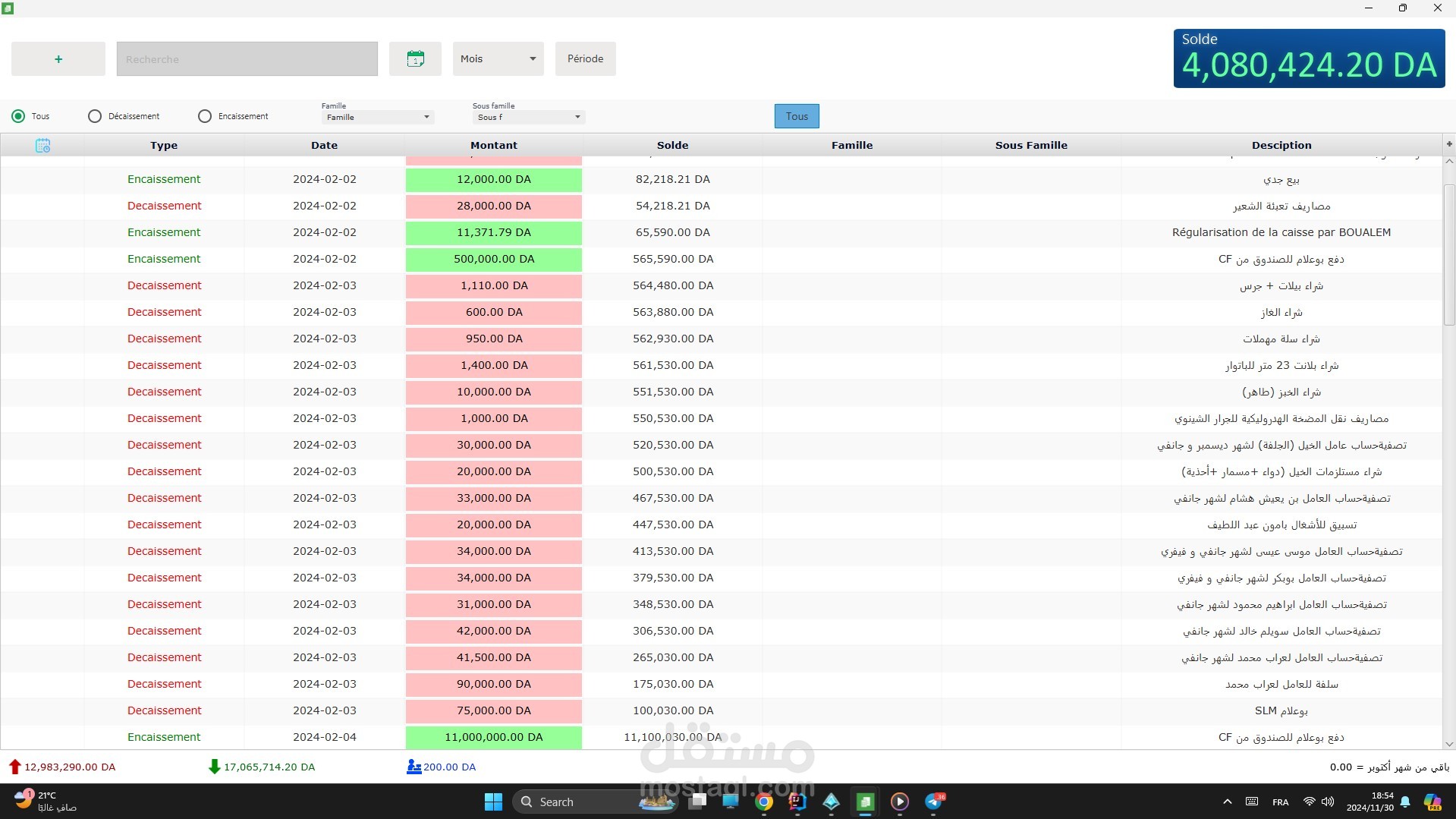Click the table's vertical scrollbar thumb
The height and width of the screenshot is (819, 1456).
(1449, 255)
